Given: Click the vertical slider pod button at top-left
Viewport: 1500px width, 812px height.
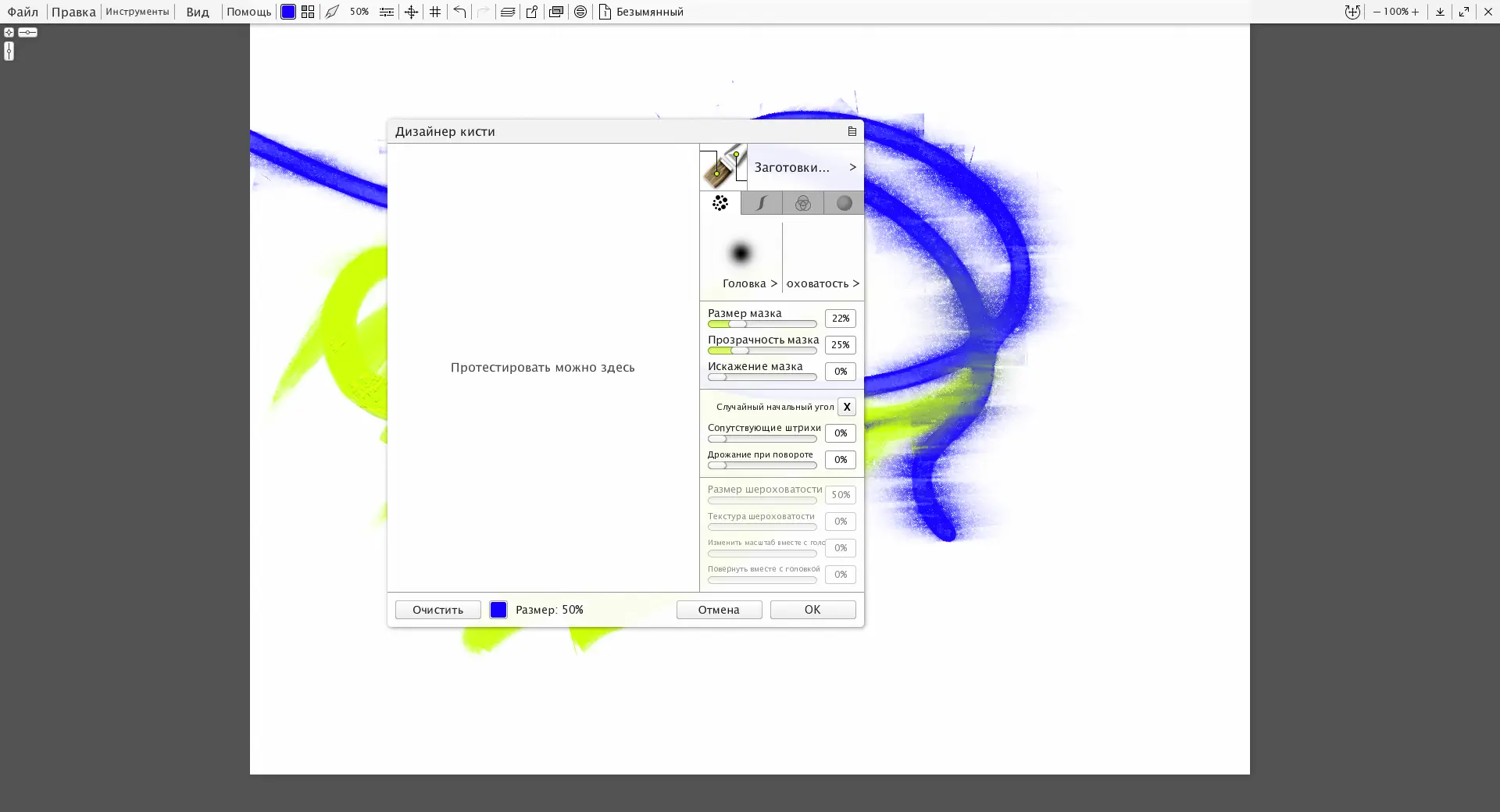Looking at the screenshot, I should 9,51.
